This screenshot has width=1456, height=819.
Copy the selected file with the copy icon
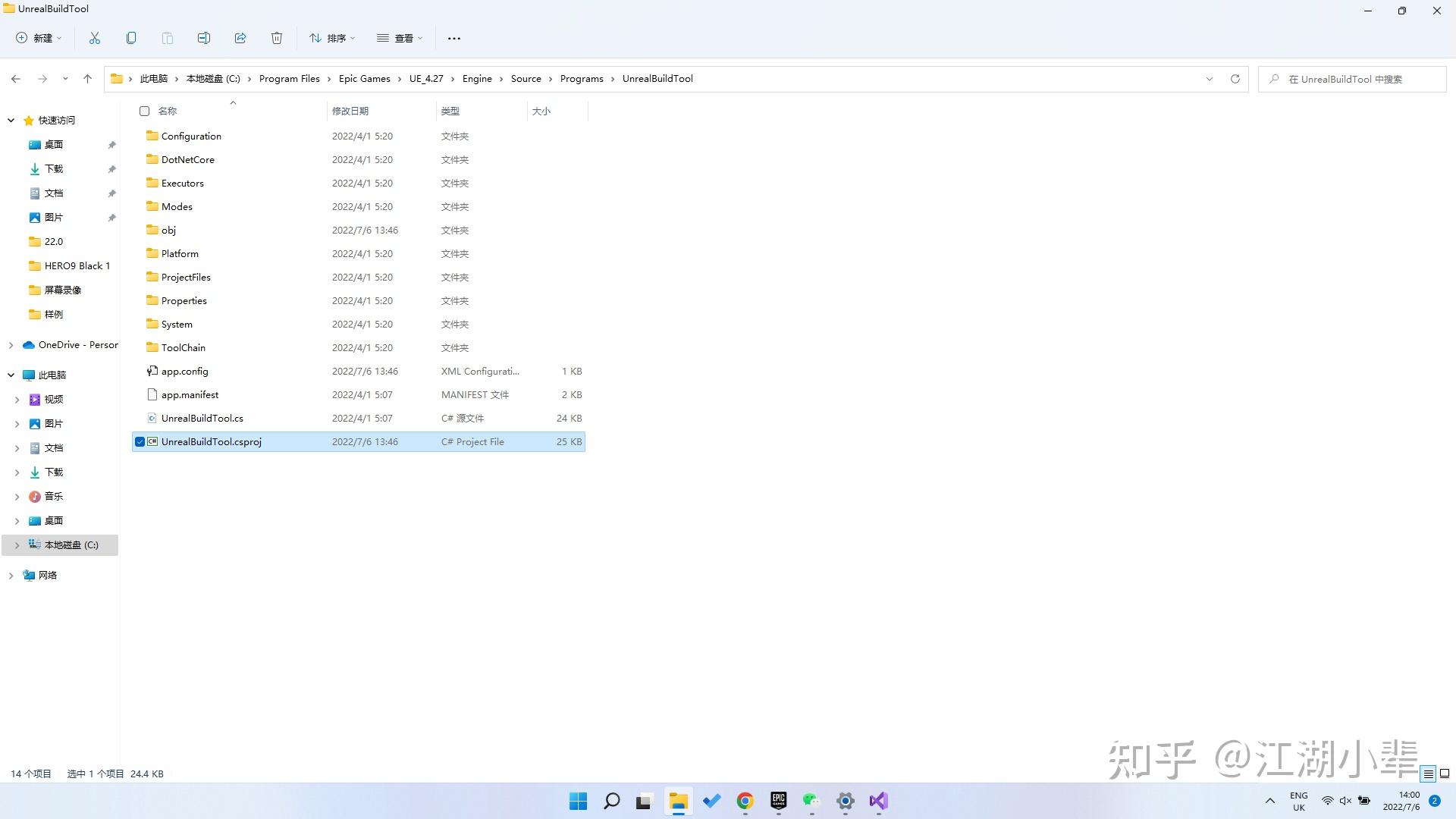130,38
